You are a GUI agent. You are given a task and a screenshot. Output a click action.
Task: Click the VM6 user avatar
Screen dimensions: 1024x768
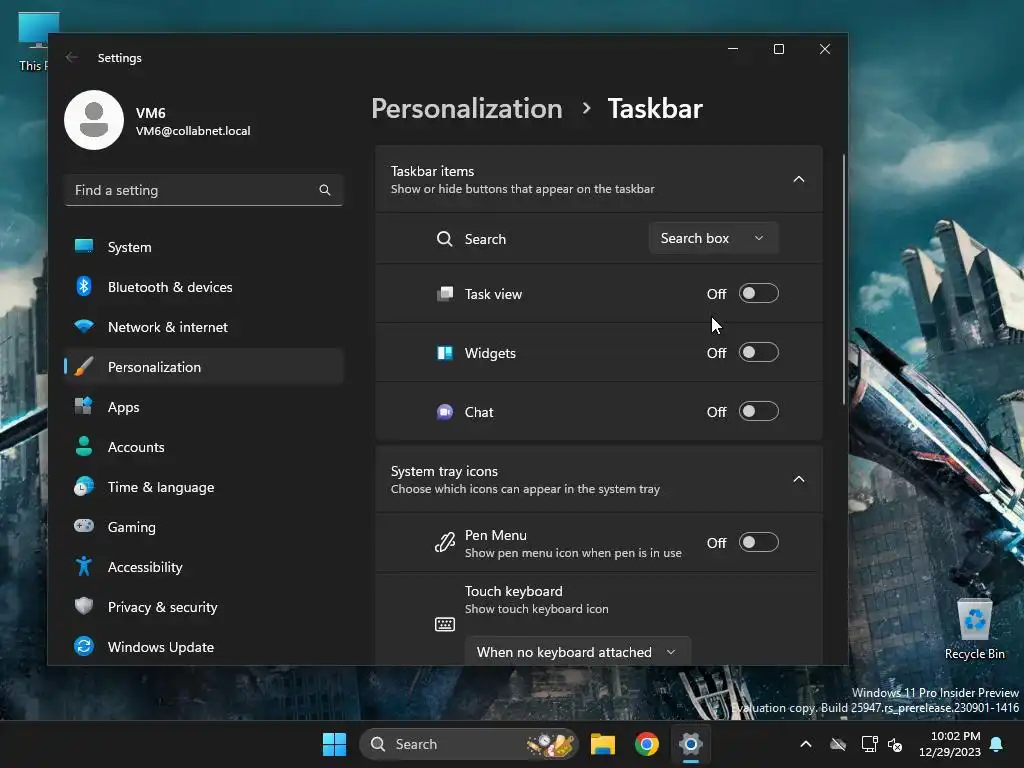tap(94, 120)
